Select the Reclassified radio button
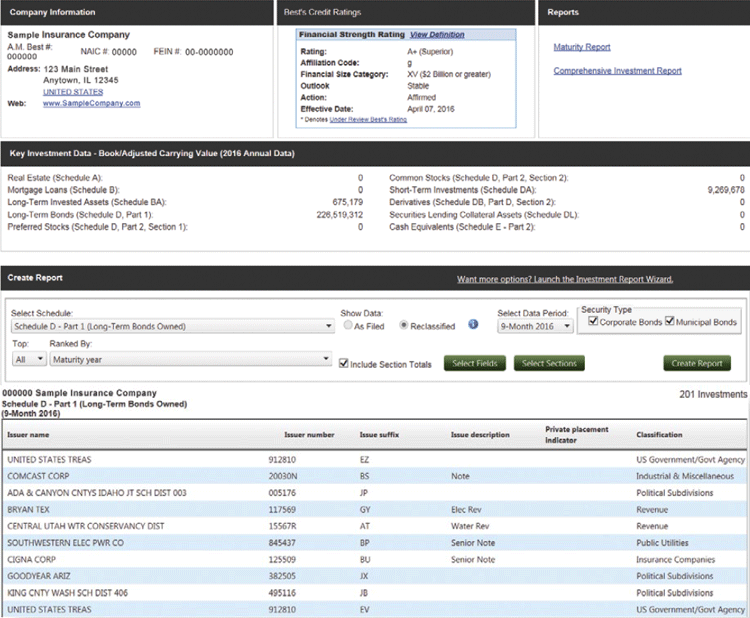Image resolution: width=750 pixels, height=618 pixels. pos(404,325)
